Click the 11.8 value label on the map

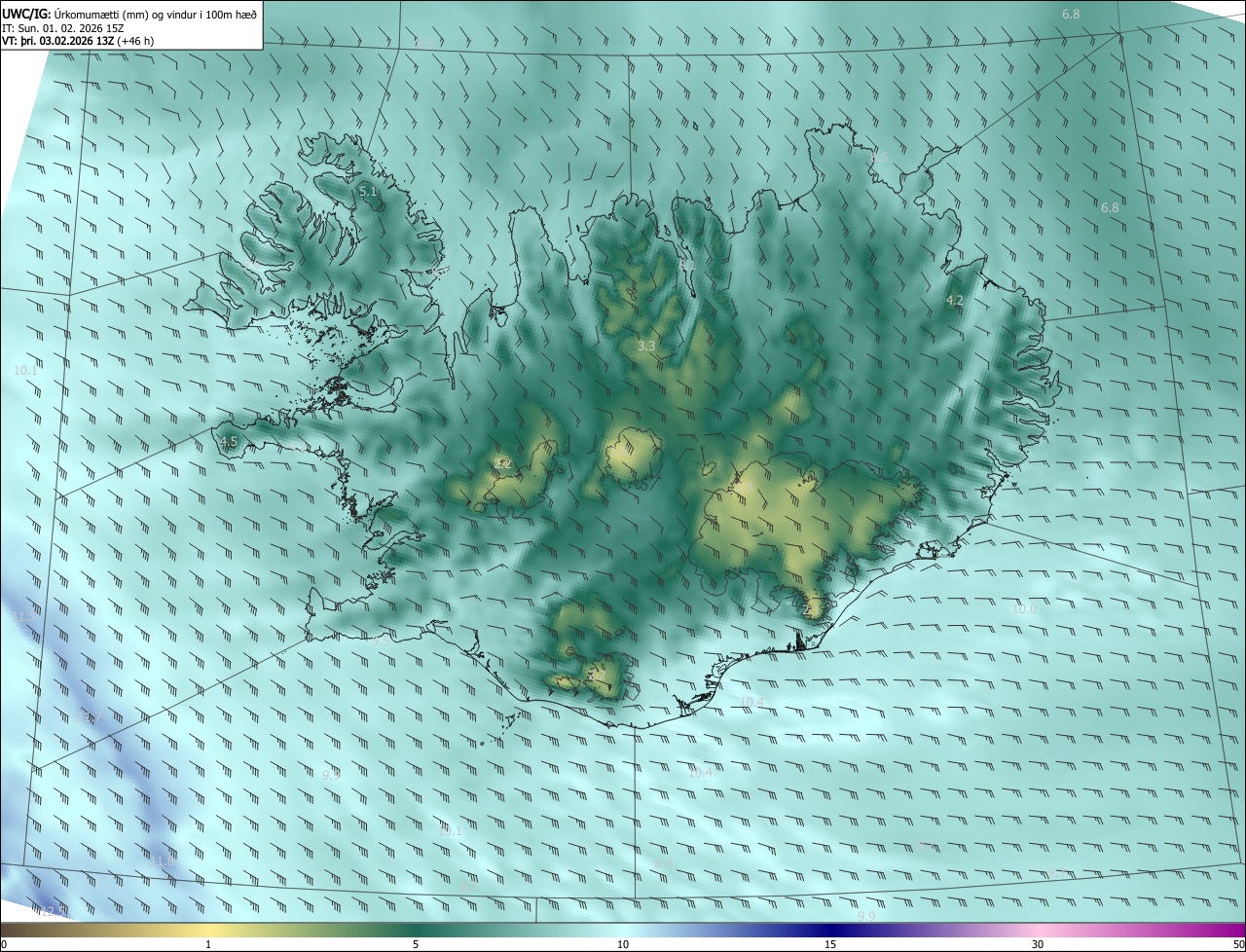(163, 860)
